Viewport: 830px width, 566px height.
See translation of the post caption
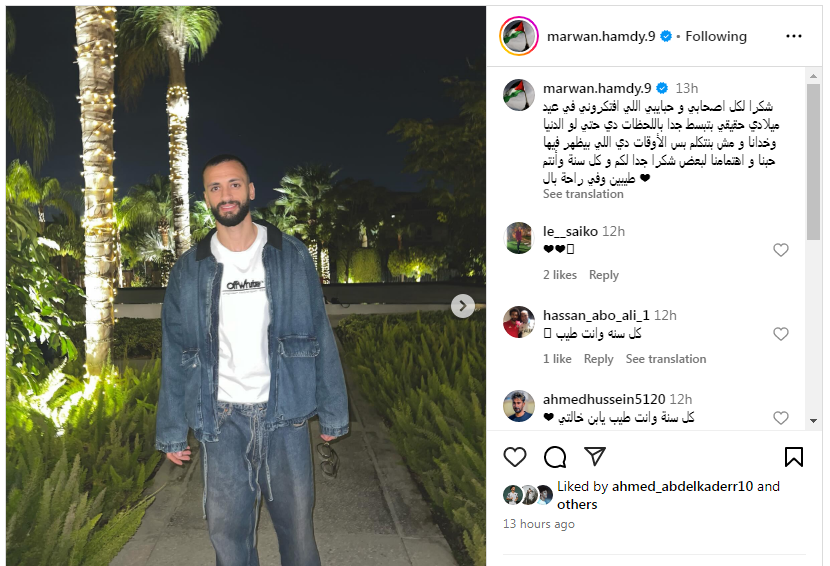[x=583, y=194]
